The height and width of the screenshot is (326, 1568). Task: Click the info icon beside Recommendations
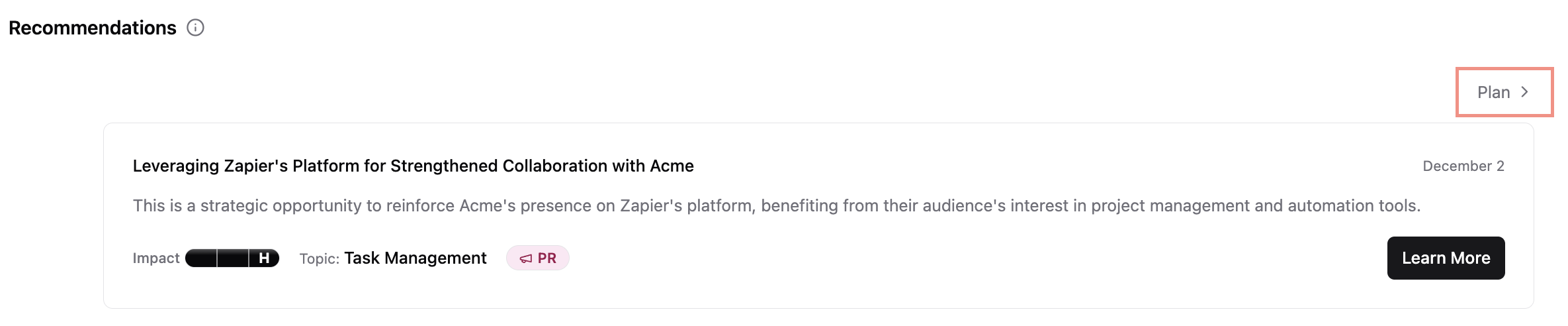coord(195,28)
